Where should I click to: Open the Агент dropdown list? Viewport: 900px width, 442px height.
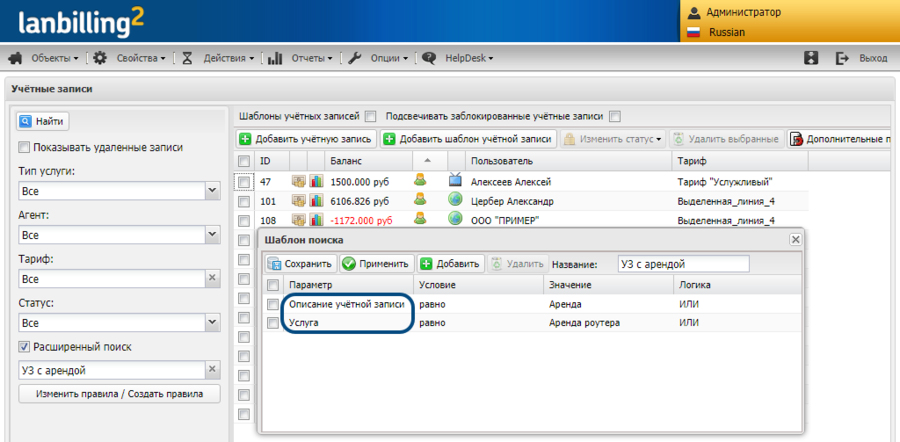click(x=212, y=235)
